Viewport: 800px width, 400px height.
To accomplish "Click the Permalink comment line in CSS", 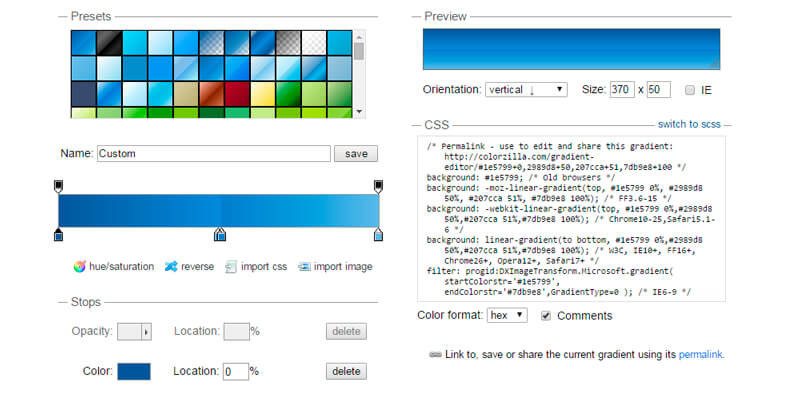I will [x=550, y=146].
